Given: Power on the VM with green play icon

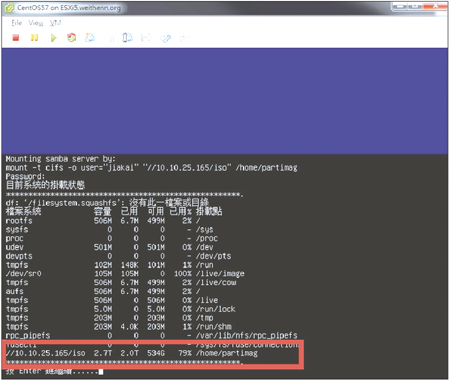Looking at the screenshot, I should 53,38.
